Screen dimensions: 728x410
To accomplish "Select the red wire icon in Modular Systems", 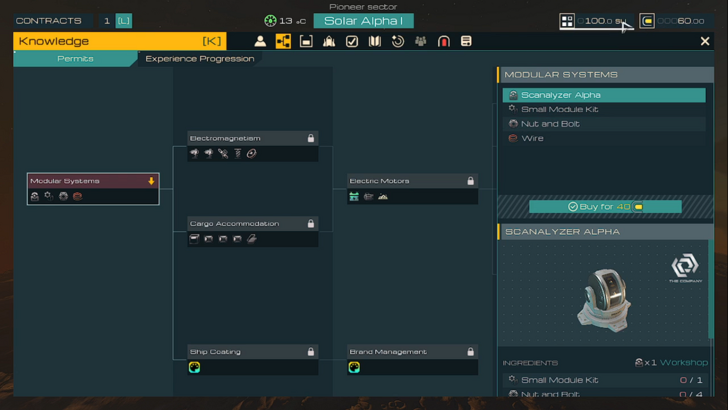I will 78,196.
